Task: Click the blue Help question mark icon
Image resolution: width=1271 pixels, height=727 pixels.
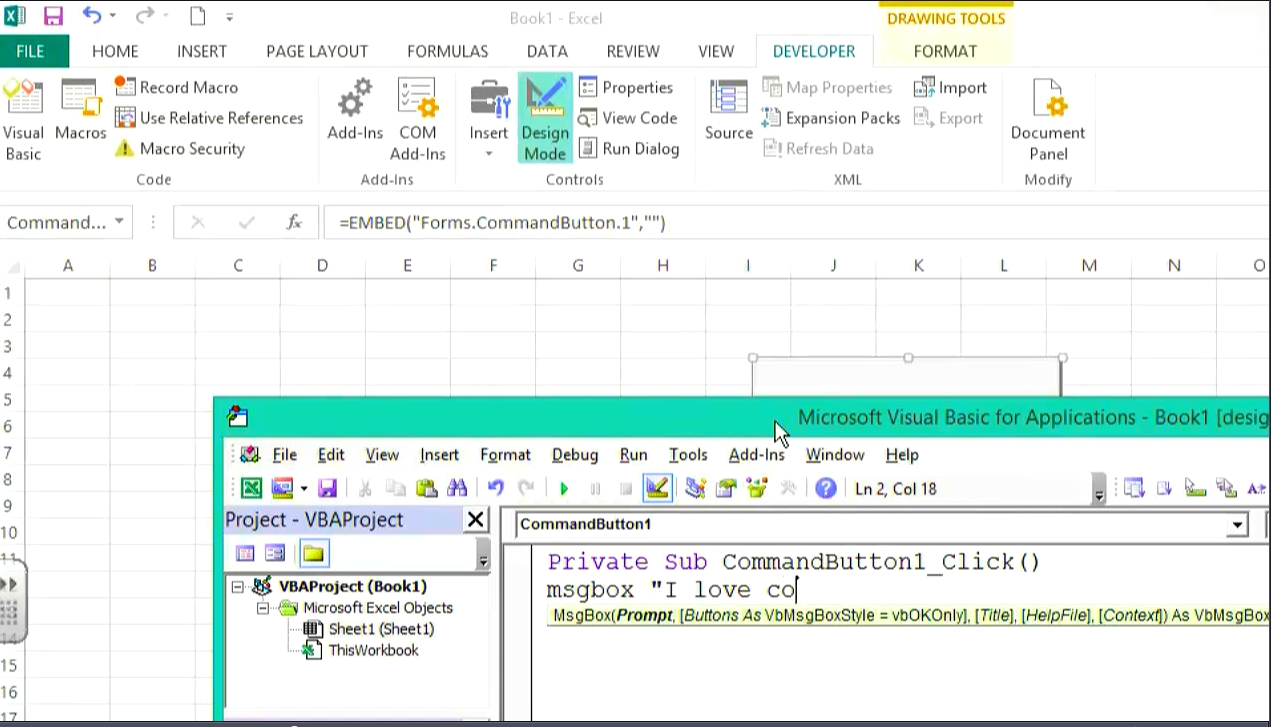Action: pyautogui.click(x=825, y=488)
